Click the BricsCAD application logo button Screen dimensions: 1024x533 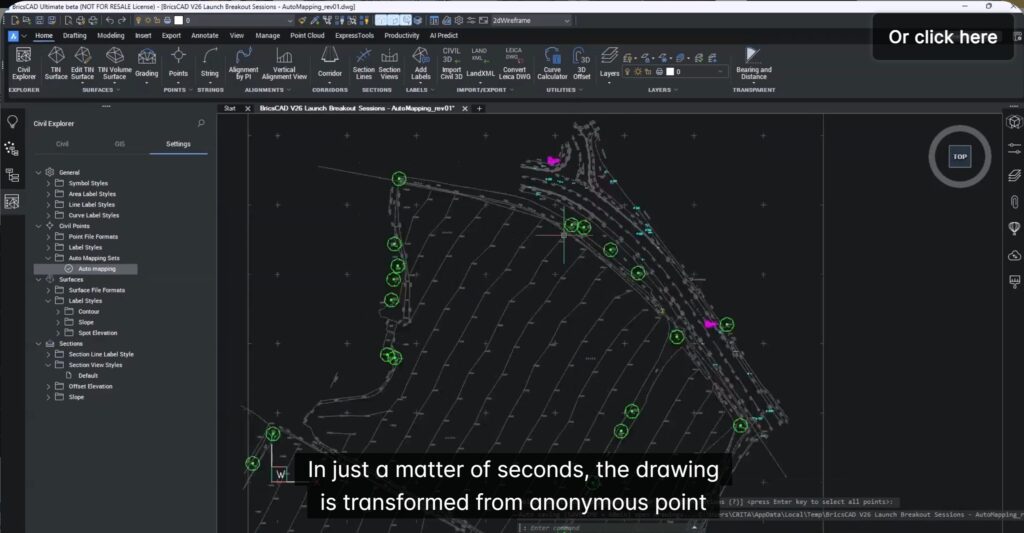(13, 36)
